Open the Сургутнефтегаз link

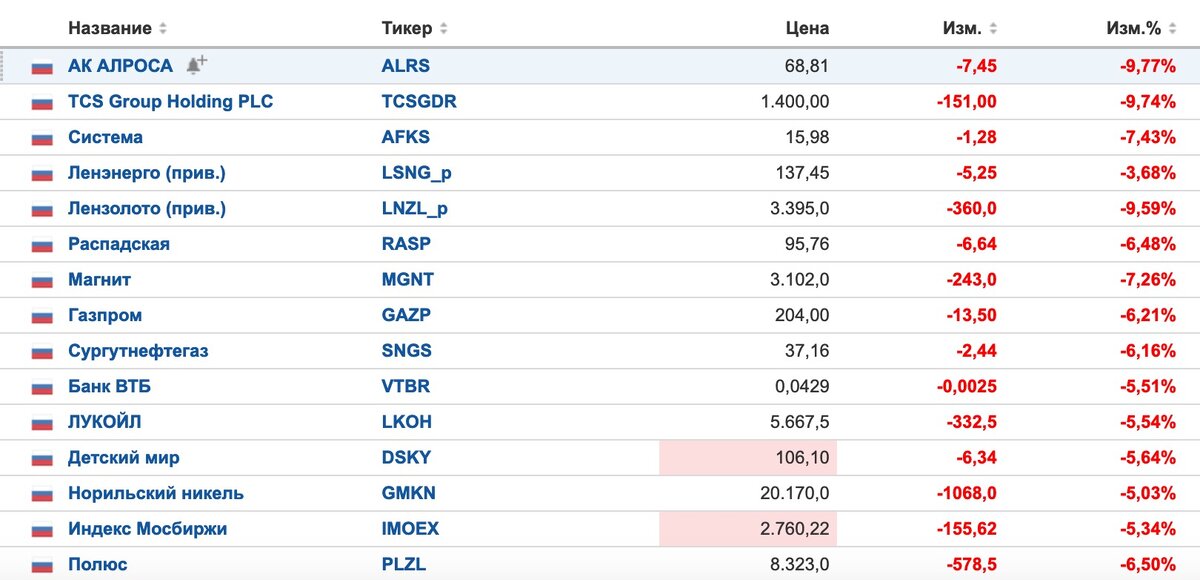(138, 351)
